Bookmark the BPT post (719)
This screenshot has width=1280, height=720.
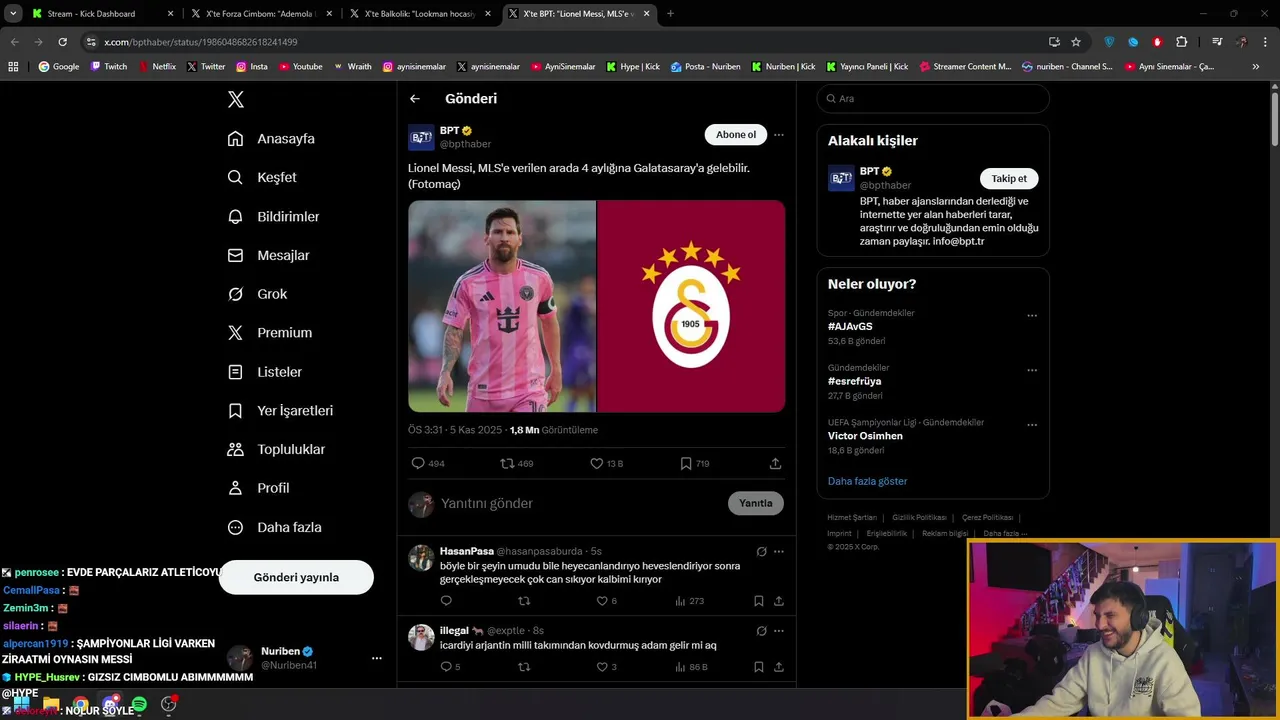[x=686, y=464]
